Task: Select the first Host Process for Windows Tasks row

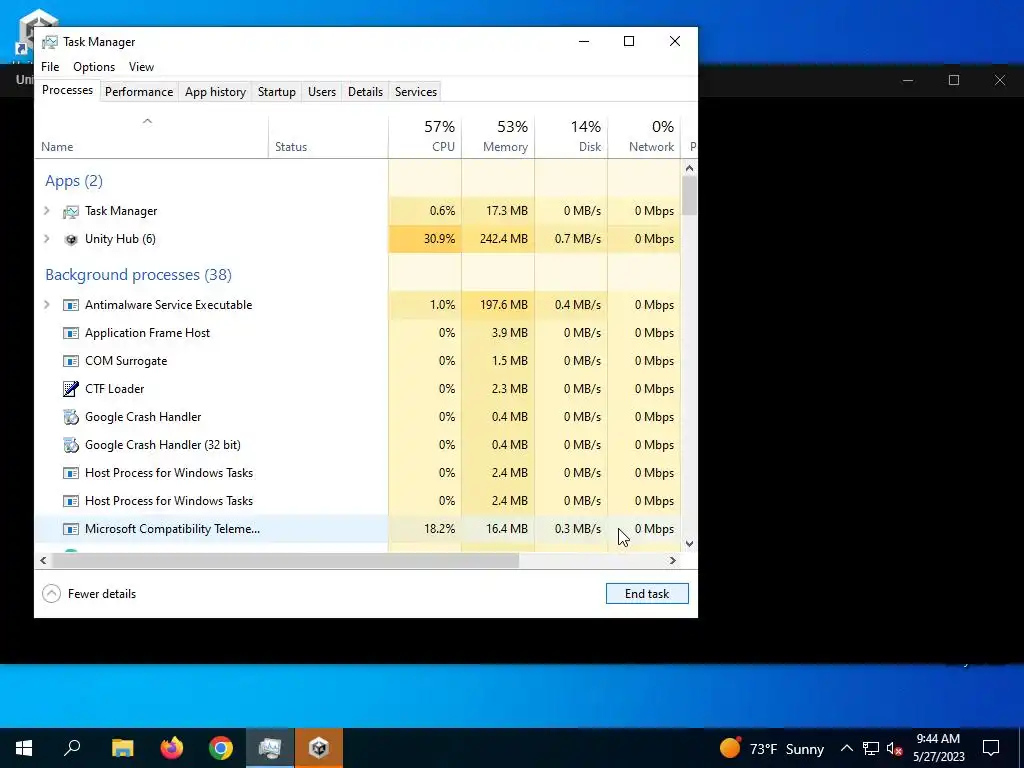Action: (357, 473)
